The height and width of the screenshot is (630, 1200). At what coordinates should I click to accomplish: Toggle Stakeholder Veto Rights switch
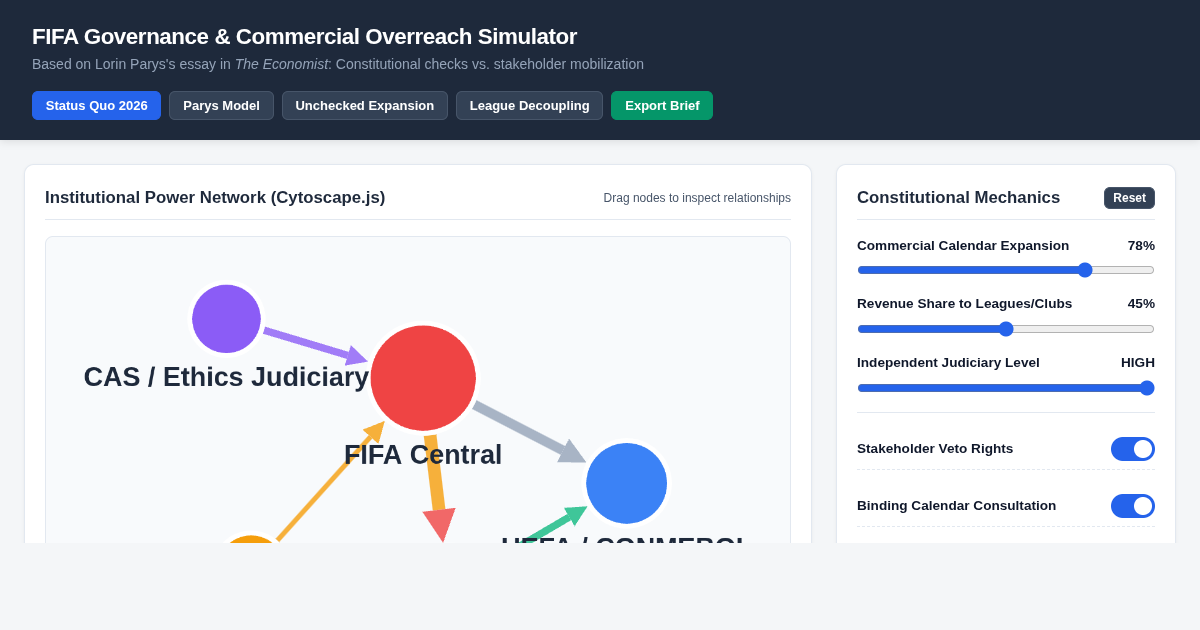click(1133, 449)
